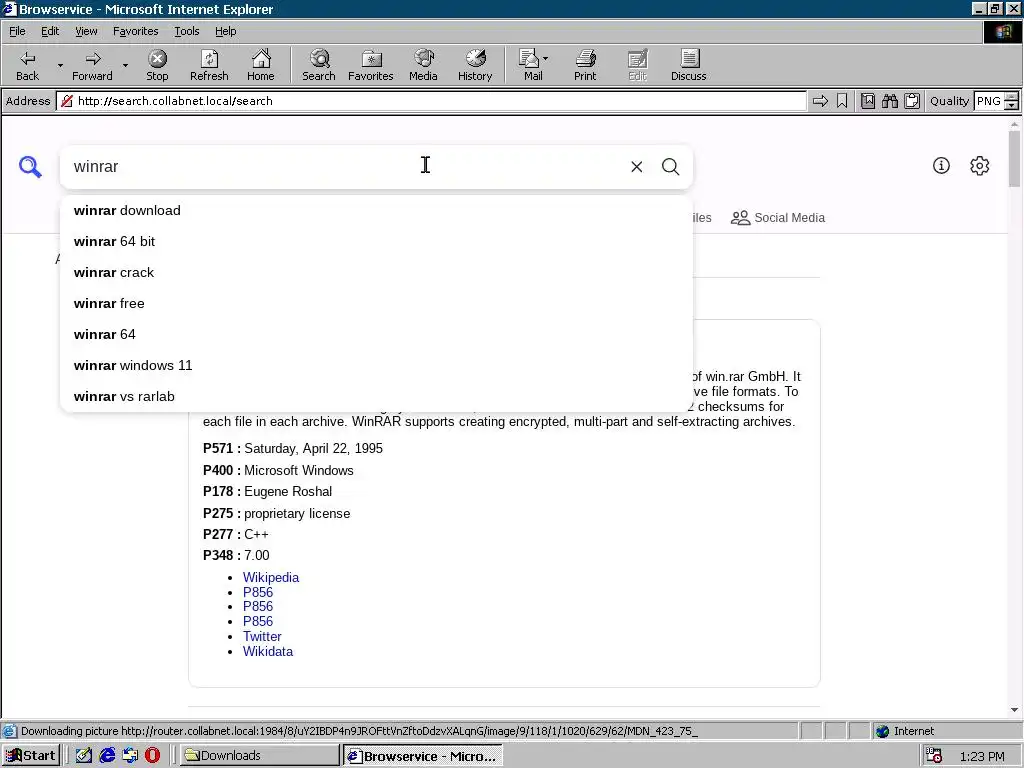Screen dimensions: 1024x768
Task: Open the File menu
Action: (x=17, y=31)
